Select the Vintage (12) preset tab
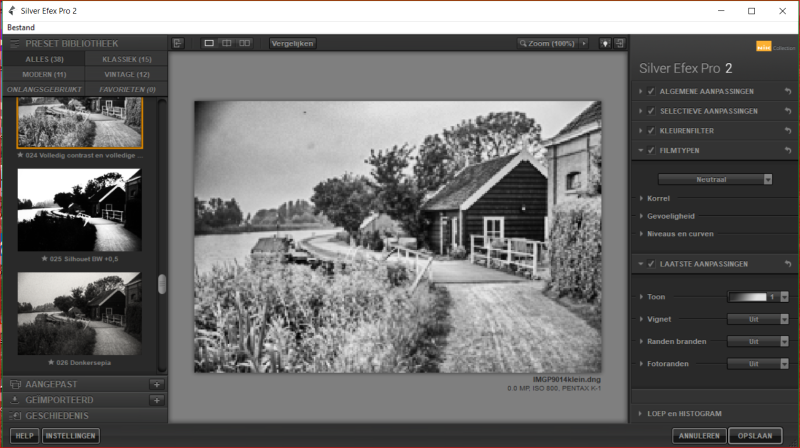 pyautogui.click(x=127, y=74)
